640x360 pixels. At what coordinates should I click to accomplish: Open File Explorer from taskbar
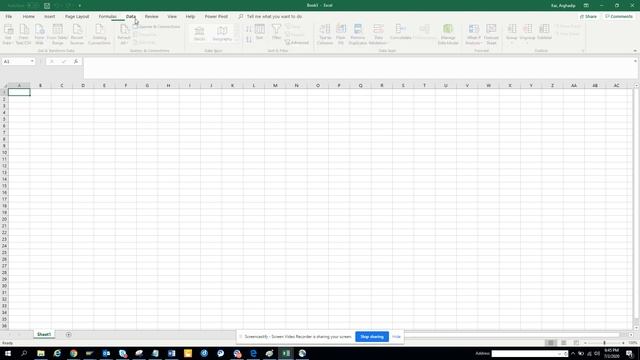41,353
